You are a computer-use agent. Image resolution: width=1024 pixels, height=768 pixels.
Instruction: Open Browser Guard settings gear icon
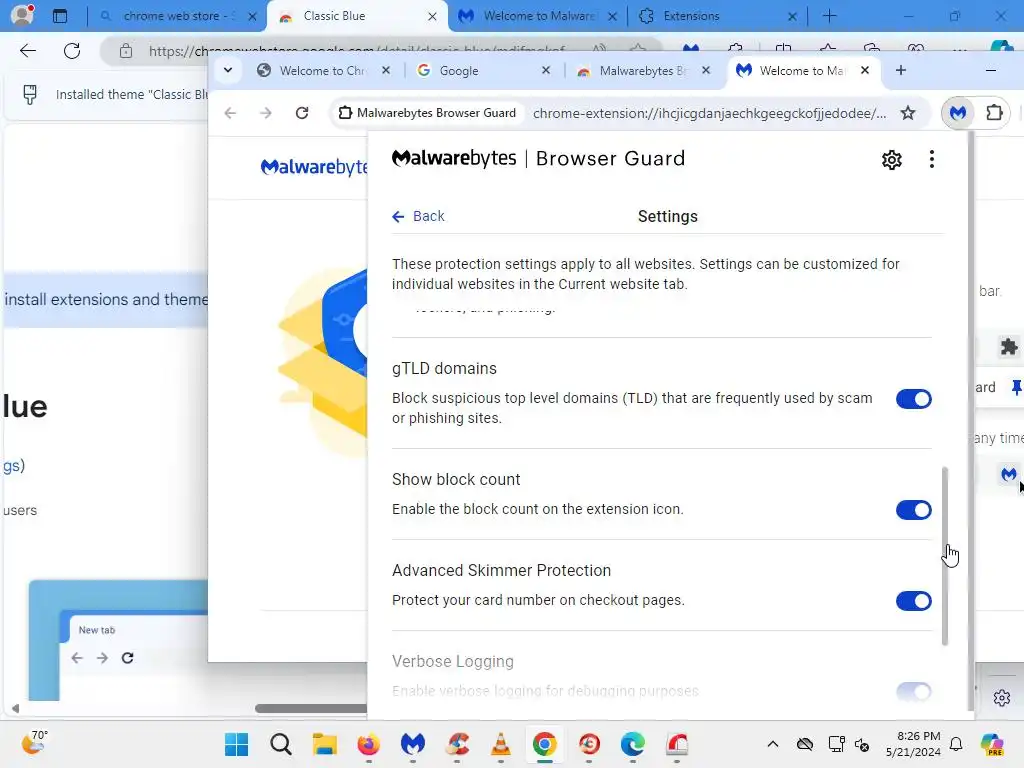(891, 159)
